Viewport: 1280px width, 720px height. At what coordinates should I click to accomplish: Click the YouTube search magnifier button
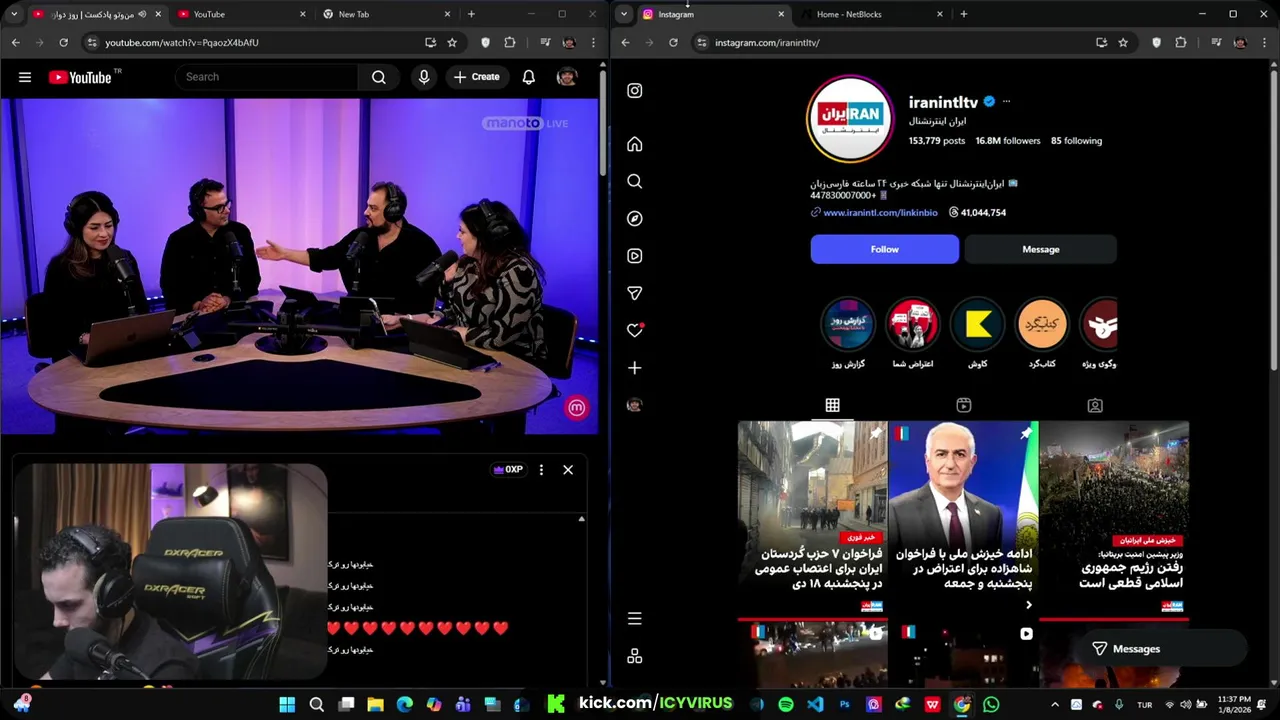(379, 77)
